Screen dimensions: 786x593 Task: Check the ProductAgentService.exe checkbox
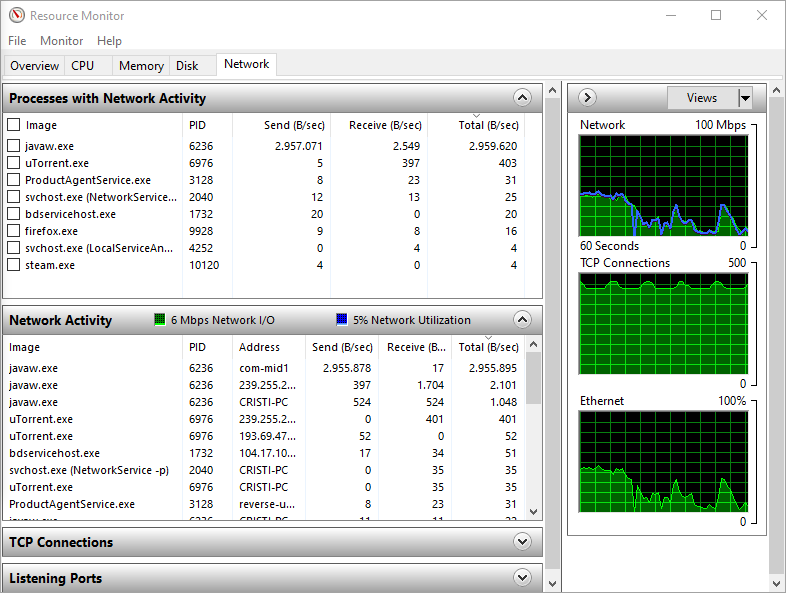[x=14, y=180]
